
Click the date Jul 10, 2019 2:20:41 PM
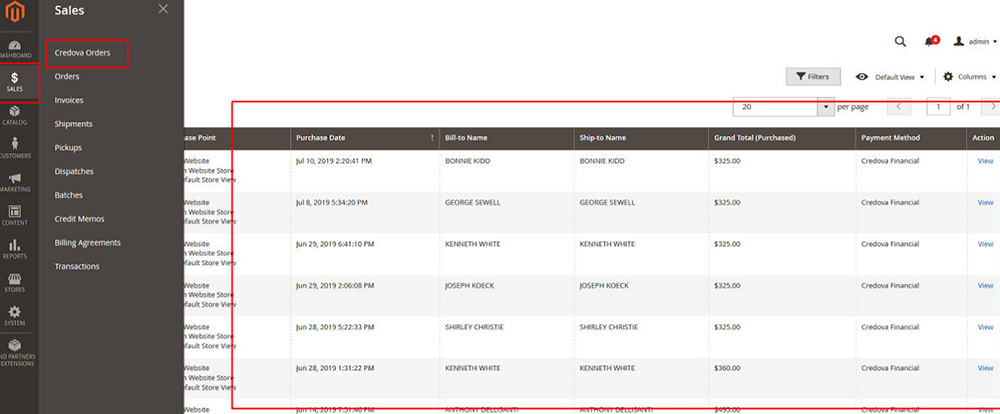[x=334, y=161]
